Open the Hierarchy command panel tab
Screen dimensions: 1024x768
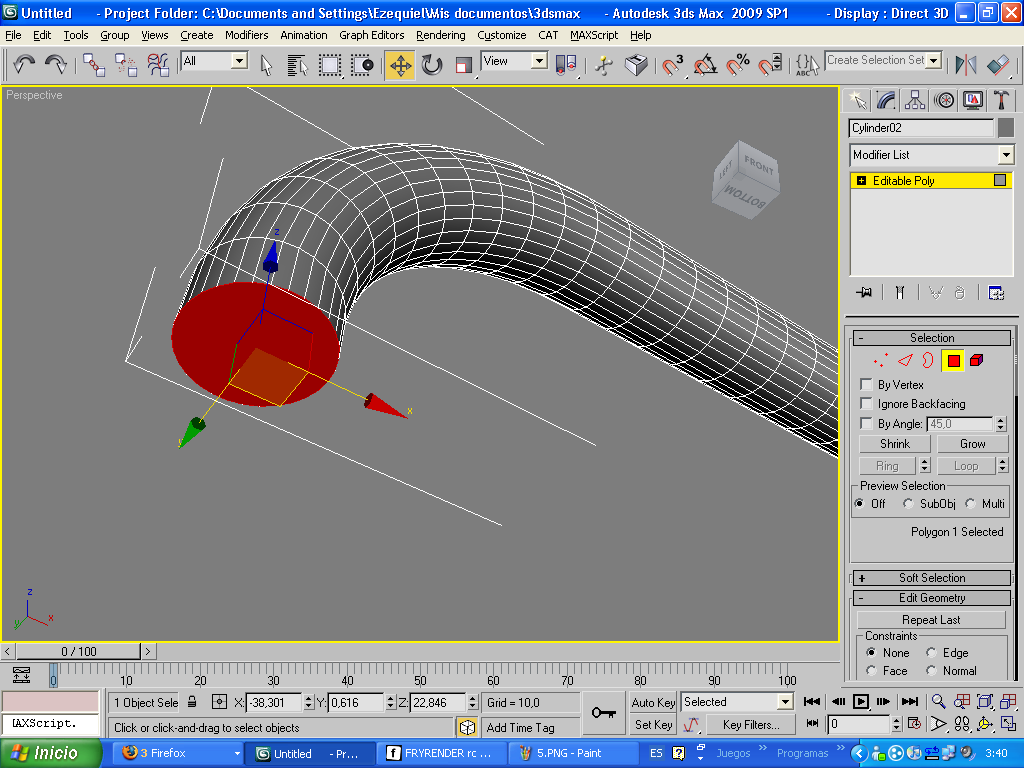(x=914, y=100)
